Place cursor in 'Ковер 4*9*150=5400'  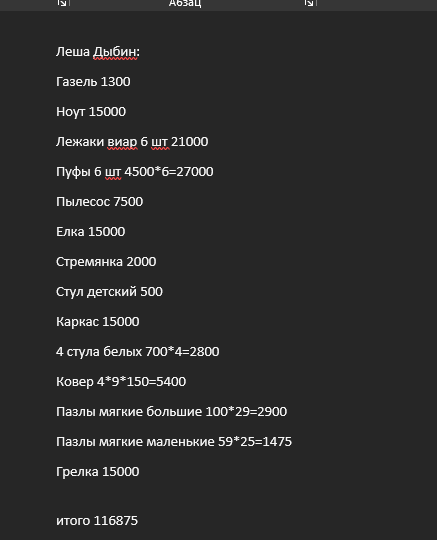121,382
